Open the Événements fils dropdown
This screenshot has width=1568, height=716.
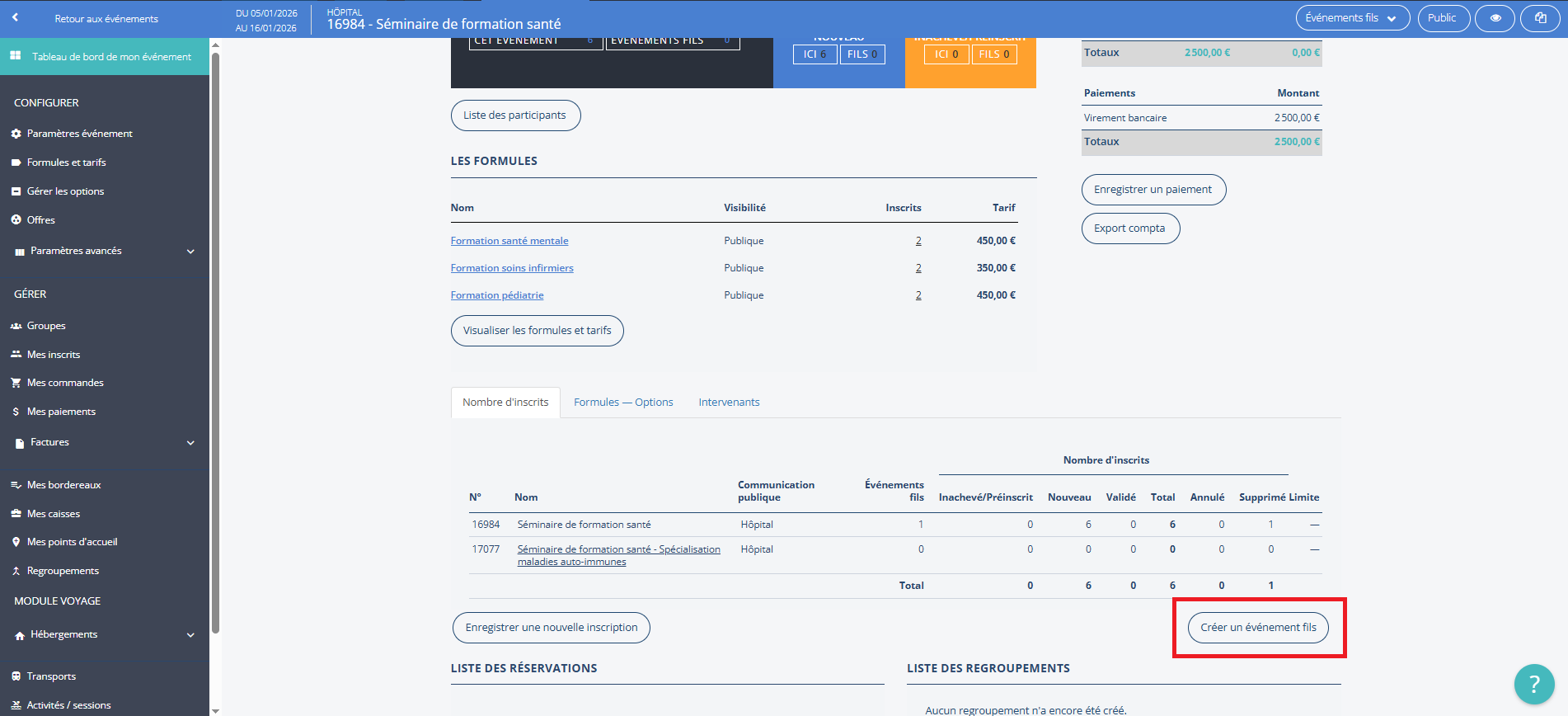pos(1352,18)
